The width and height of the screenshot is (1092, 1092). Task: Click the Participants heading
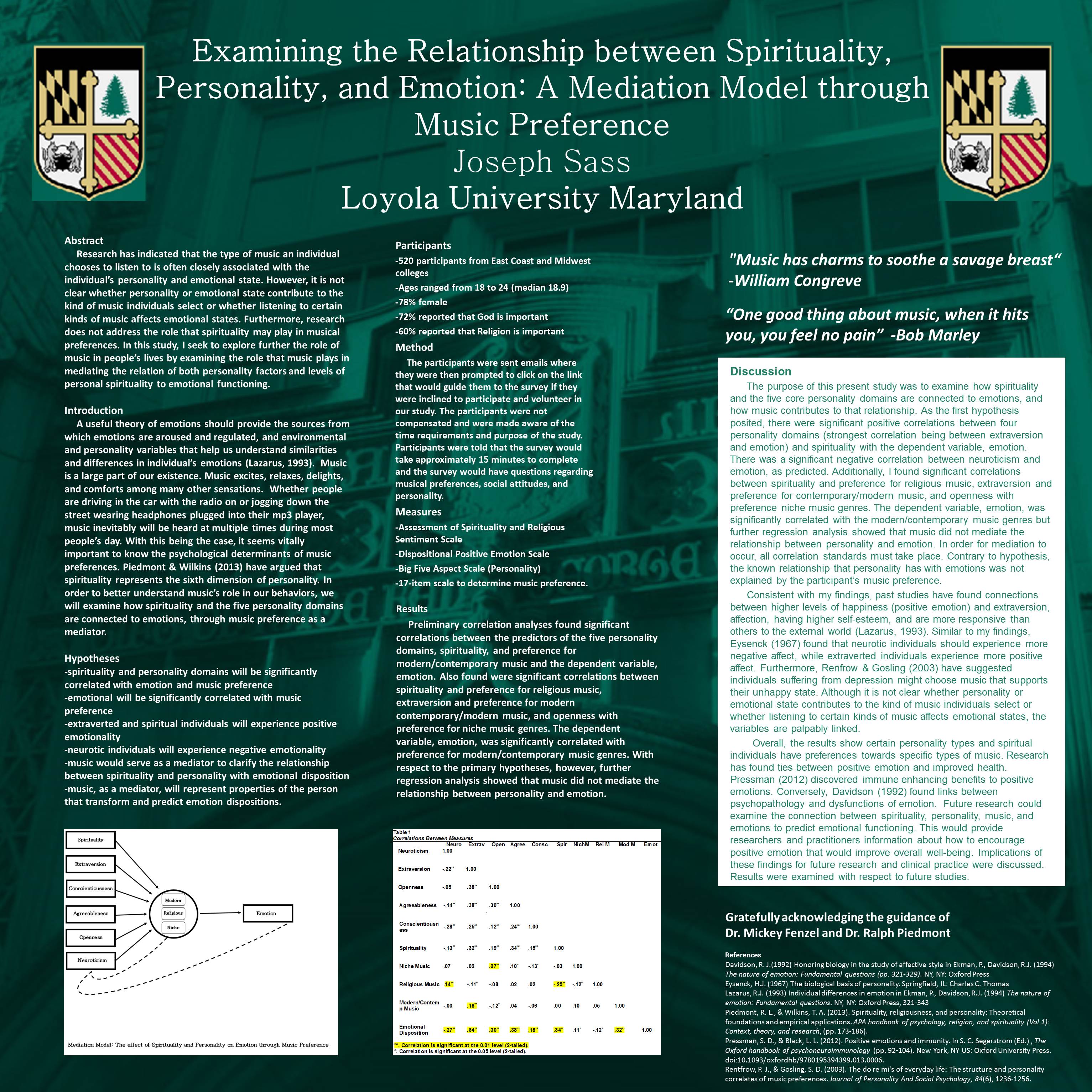[x=423, y=245]
